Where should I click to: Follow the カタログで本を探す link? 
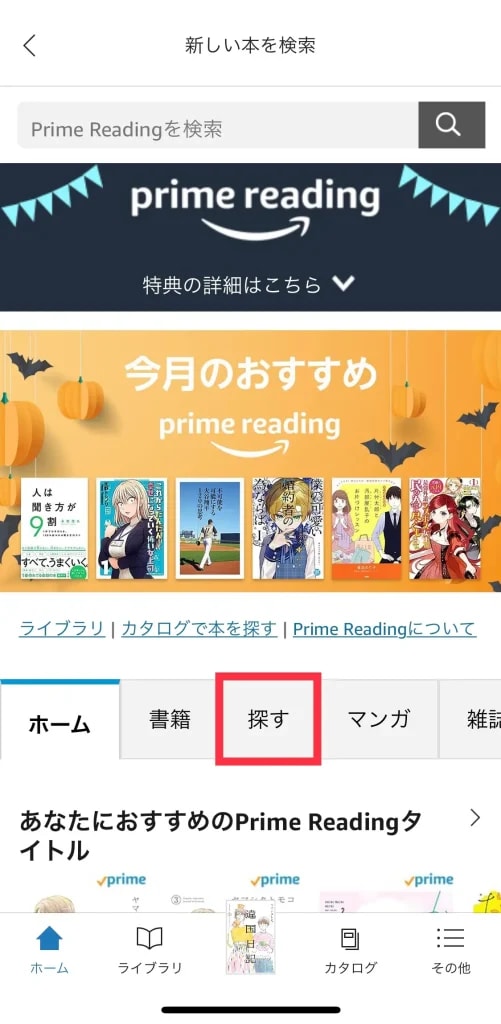(x=199, y=628)
